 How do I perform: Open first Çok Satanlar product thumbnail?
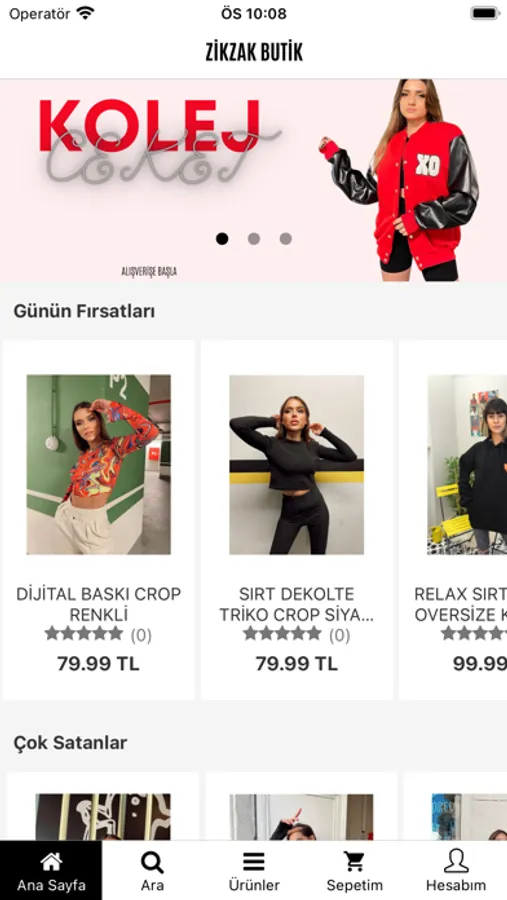[x=103, y=817]
